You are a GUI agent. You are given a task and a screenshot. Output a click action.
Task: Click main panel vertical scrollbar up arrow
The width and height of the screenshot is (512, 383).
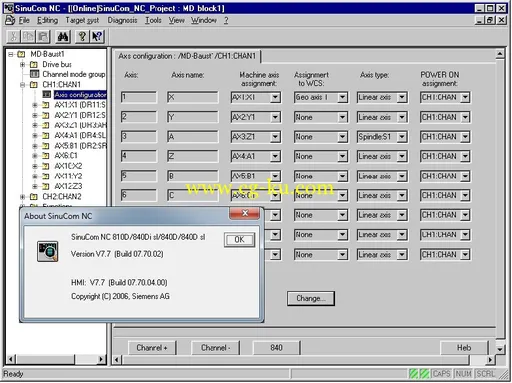coord(500,54)
